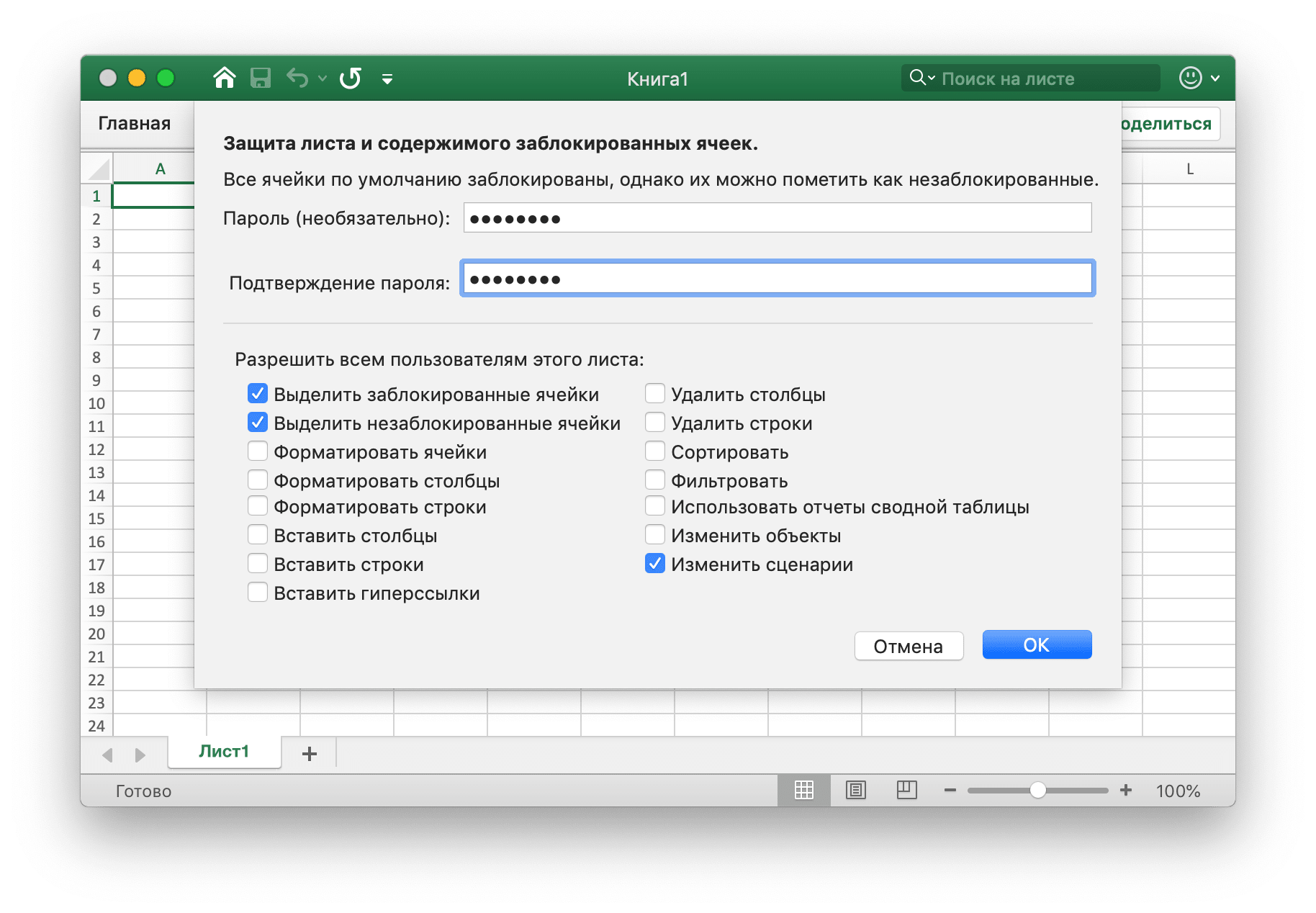Click the yellow minimize window button
This screenshot has width=1316, height=913.
point(137,78)
